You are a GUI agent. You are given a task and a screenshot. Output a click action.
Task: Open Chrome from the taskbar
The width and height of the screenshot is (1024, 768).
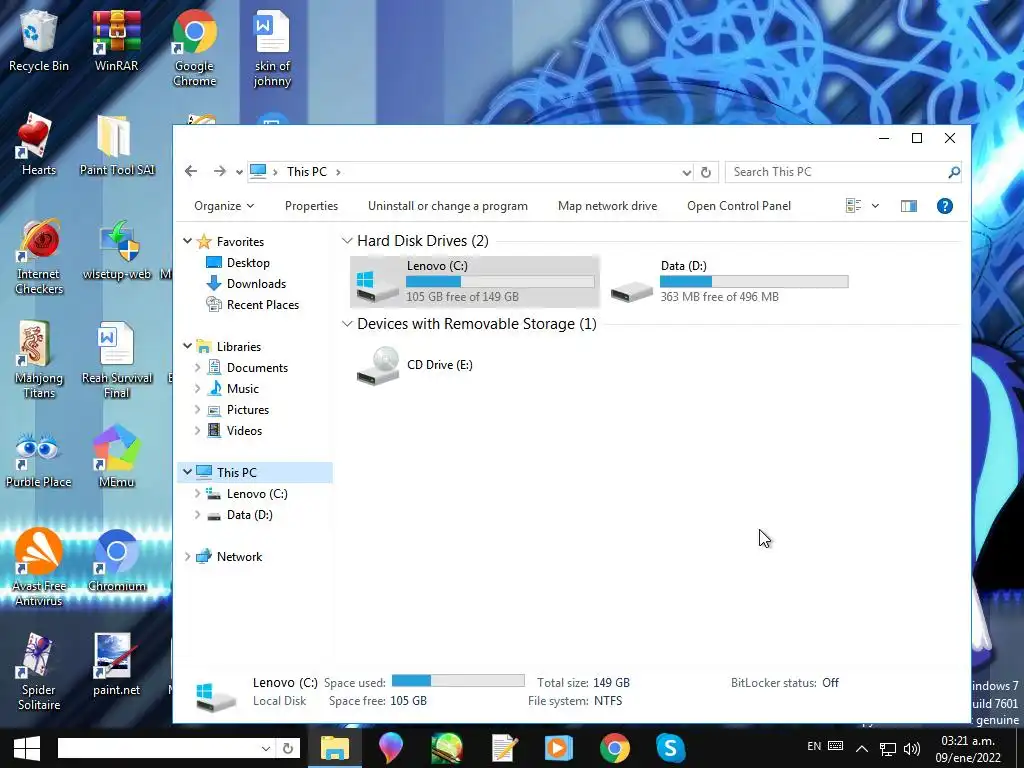(615, 748)
